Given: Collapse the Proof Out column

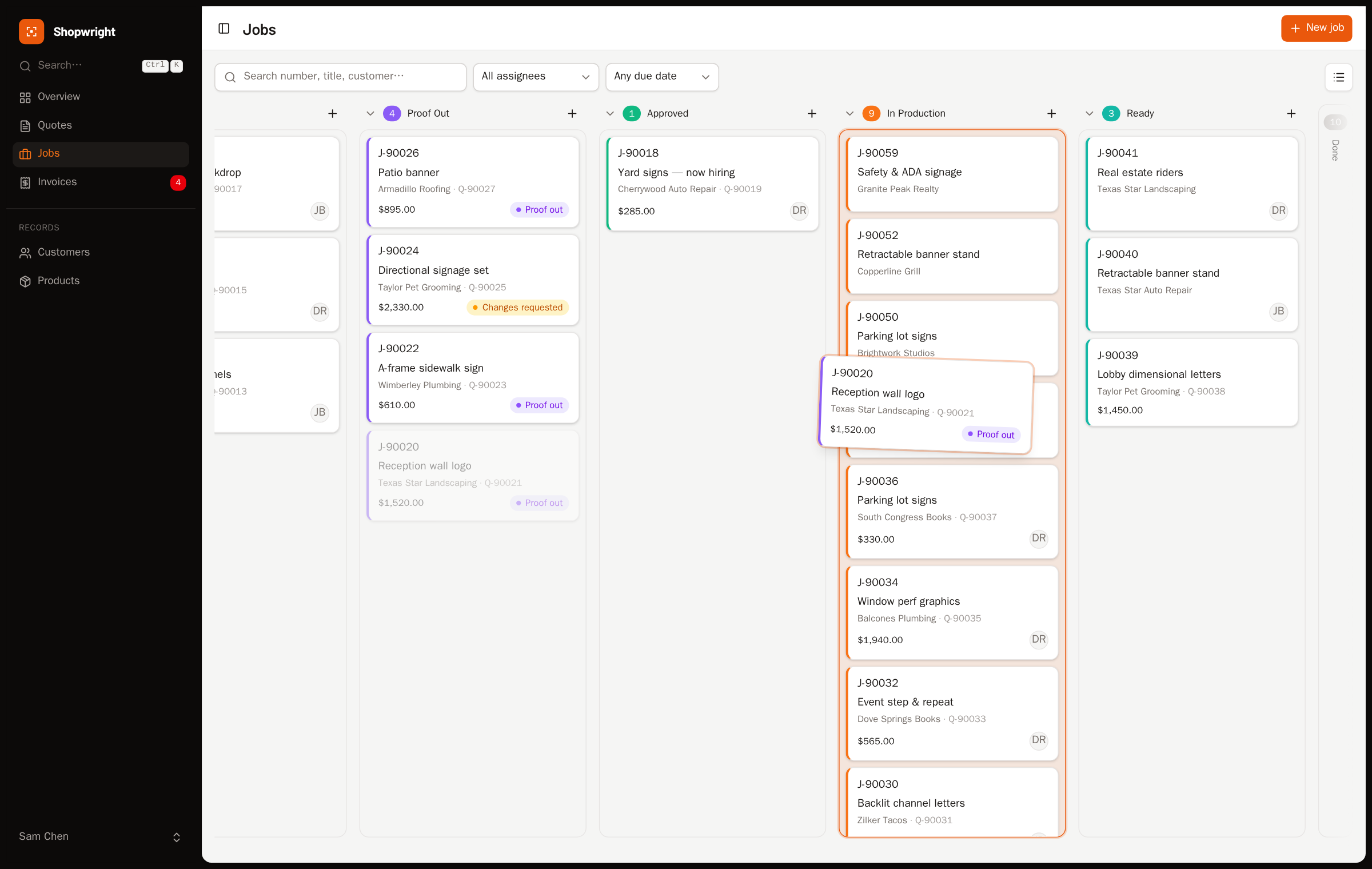Looking at the screenshot, I should pyautogui.click(x=370, y=114).
